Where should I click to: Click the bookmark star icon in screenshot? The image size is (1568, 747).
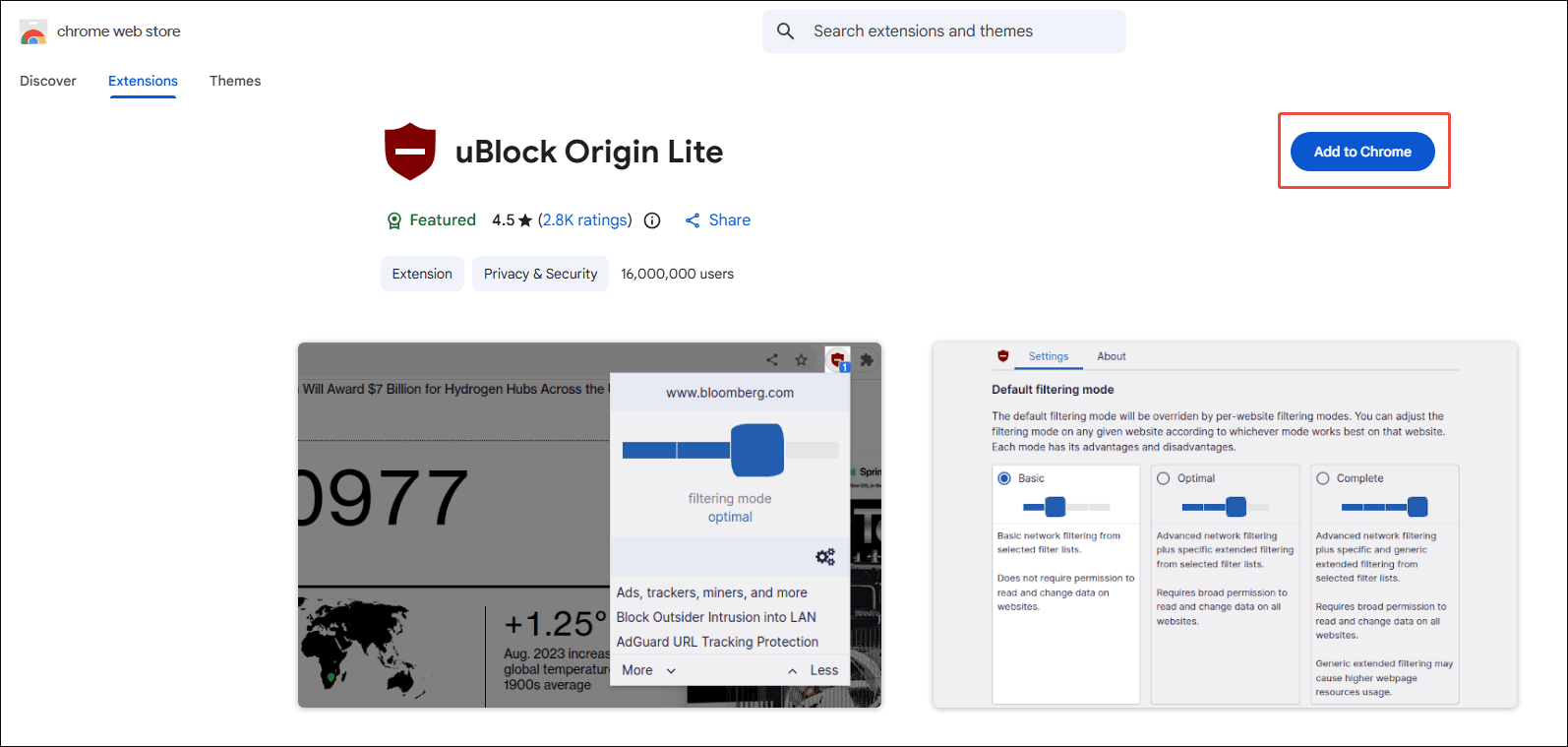[802, 360]
